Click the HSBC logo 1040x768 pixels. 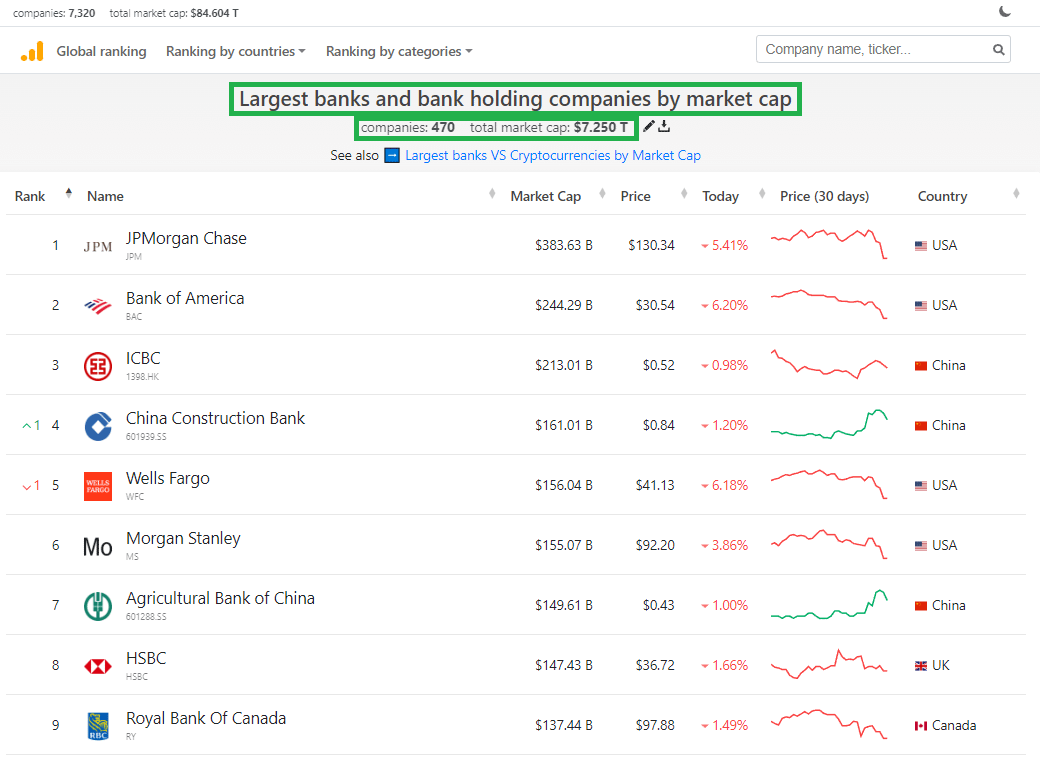(98, 666)
